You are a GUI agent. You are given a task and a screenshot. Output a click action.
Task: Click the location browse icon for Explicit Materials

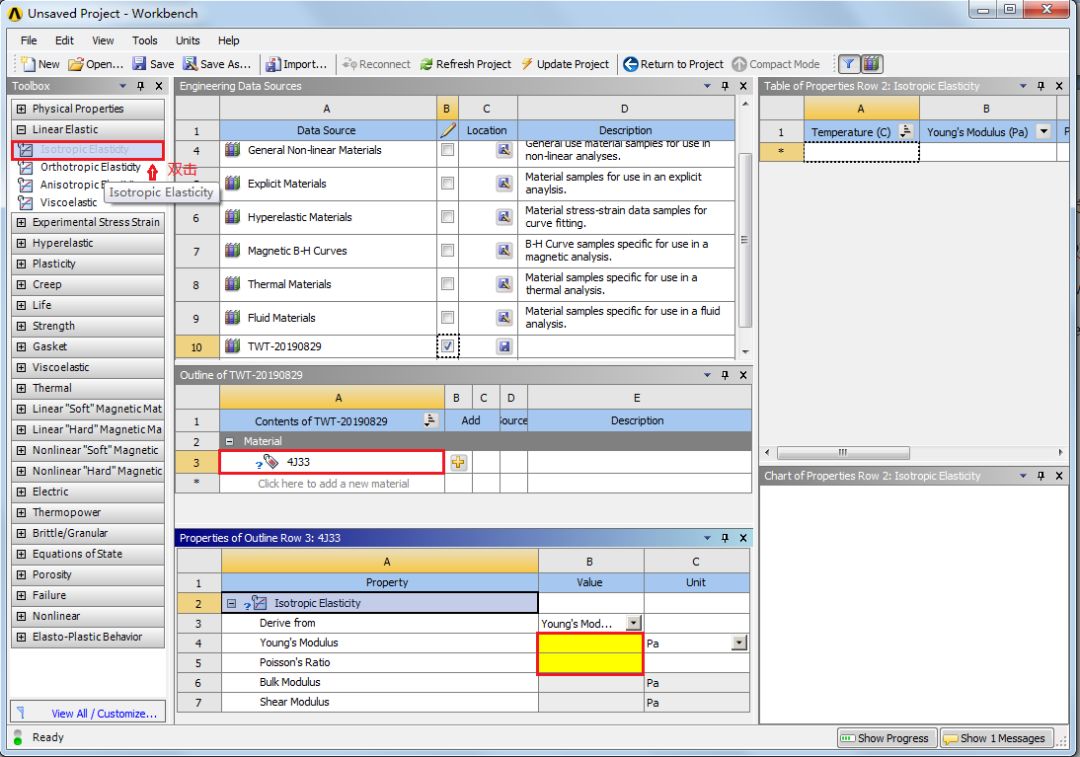504,183
